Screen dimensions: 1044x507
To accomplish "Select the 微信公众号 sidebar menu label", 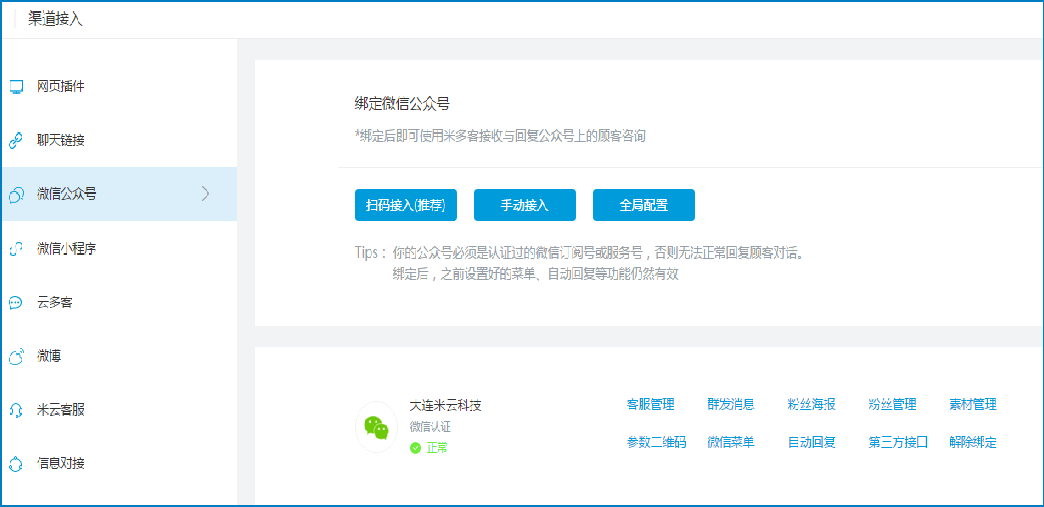I will [x=67, y=194].
